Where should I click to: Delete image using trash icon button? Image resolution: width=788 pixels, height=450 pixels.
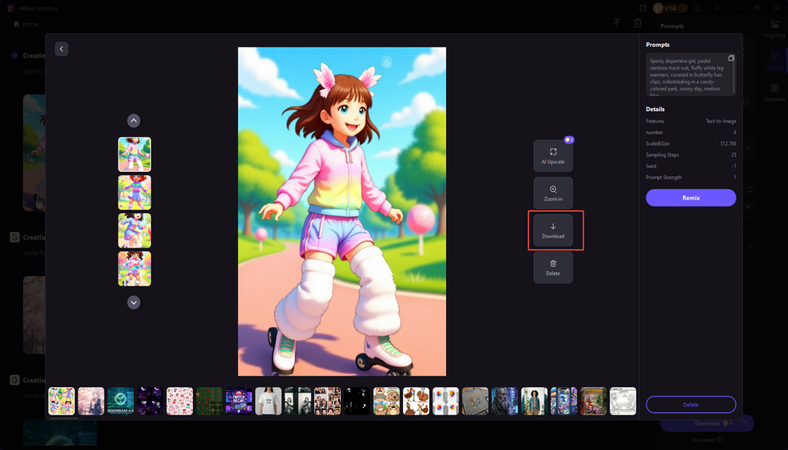[x=553, y=268]
